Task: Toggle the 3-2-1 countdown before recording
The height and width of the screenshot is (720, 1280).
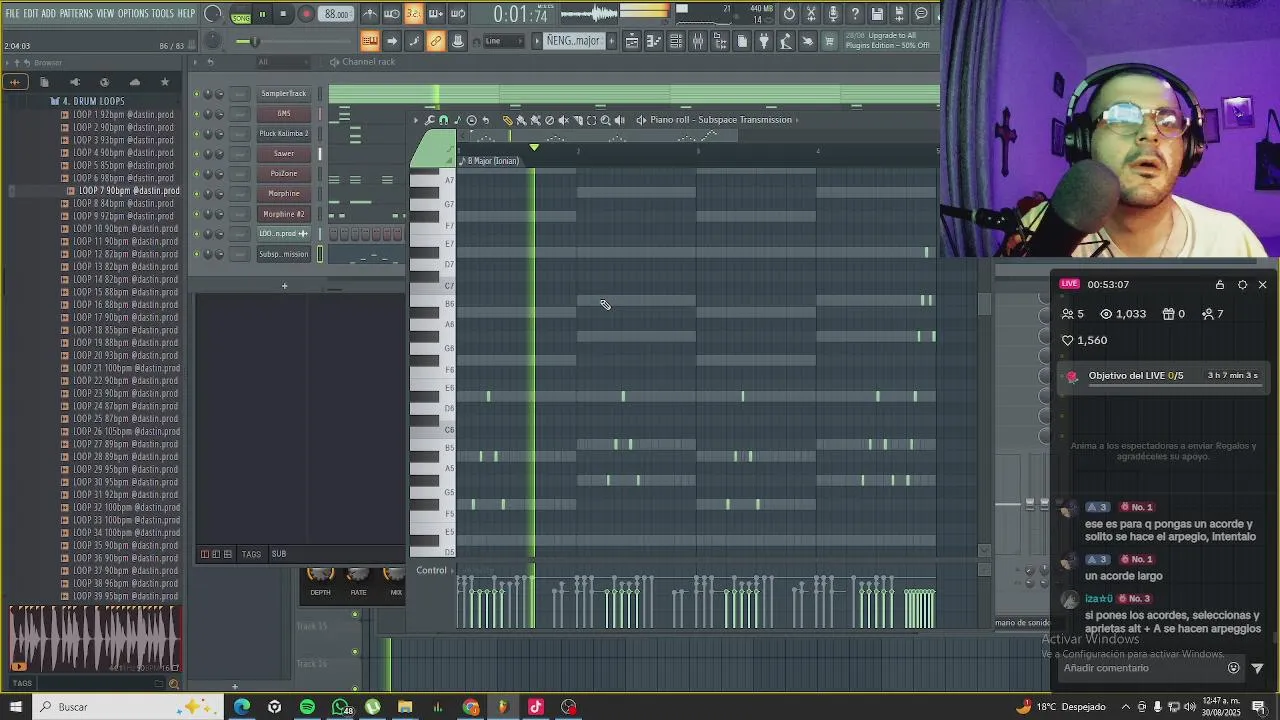Action: click(414, 14)
